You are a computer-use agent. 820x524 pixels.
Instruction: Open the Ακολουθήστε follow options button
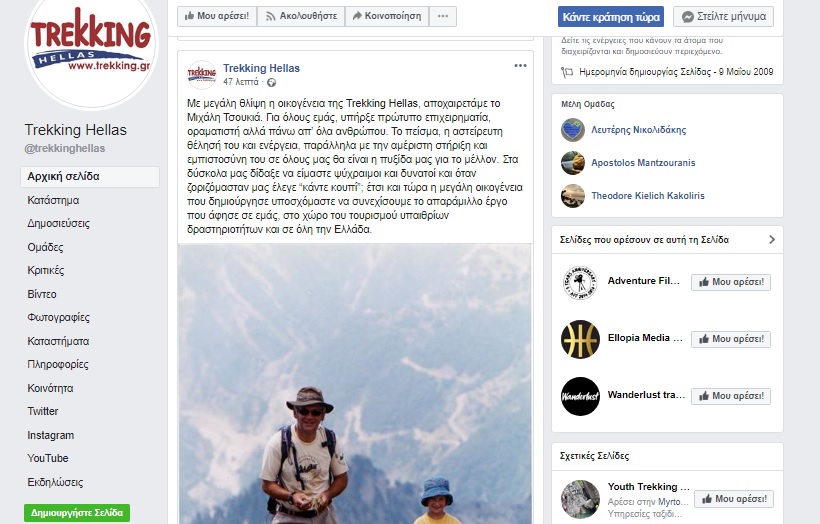[x=301, y=16]
